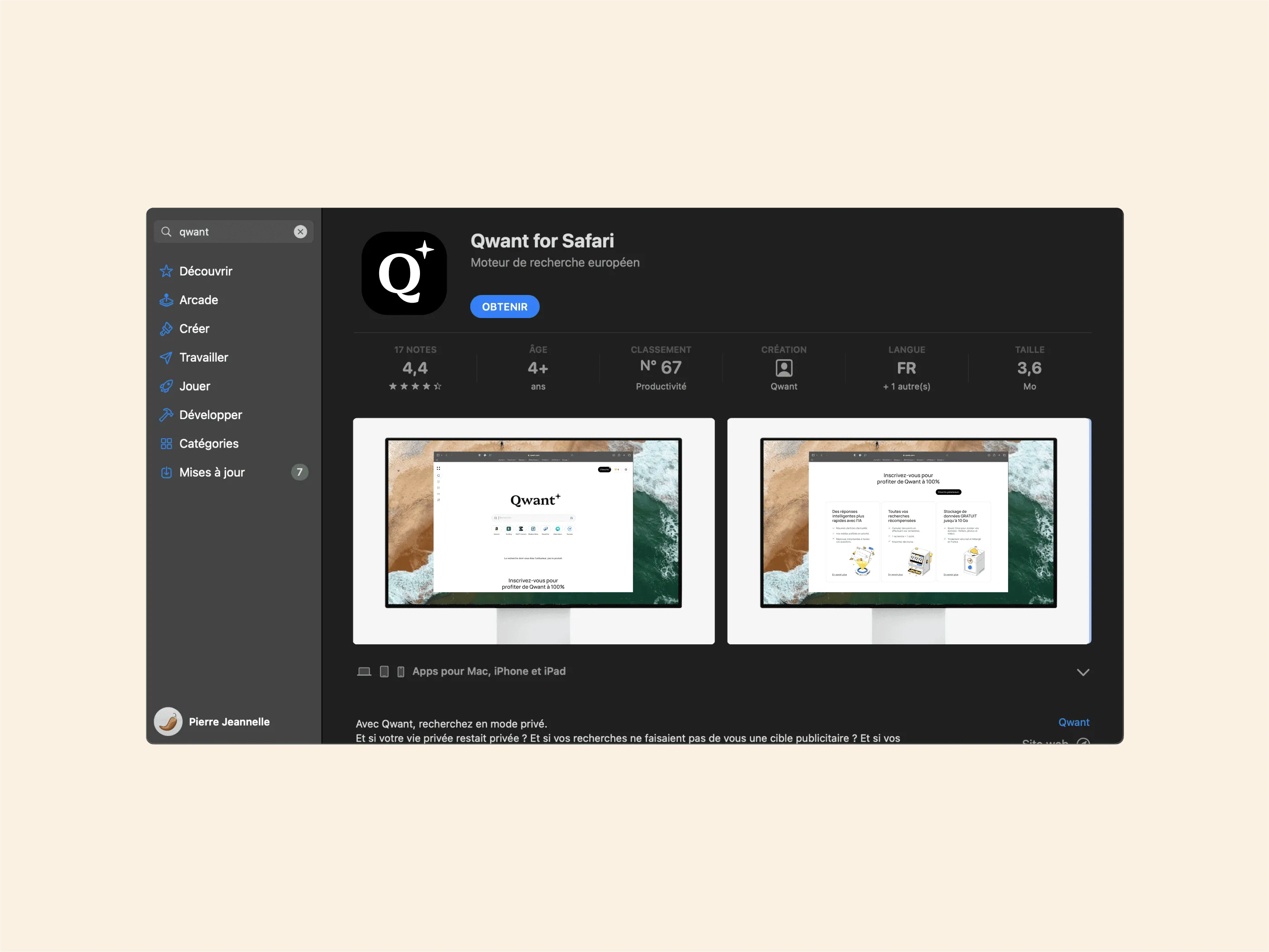The width and height of the screenshot is (1269, 952).
Task: Open the Catégories grid icon
Action: coord(166,444)
